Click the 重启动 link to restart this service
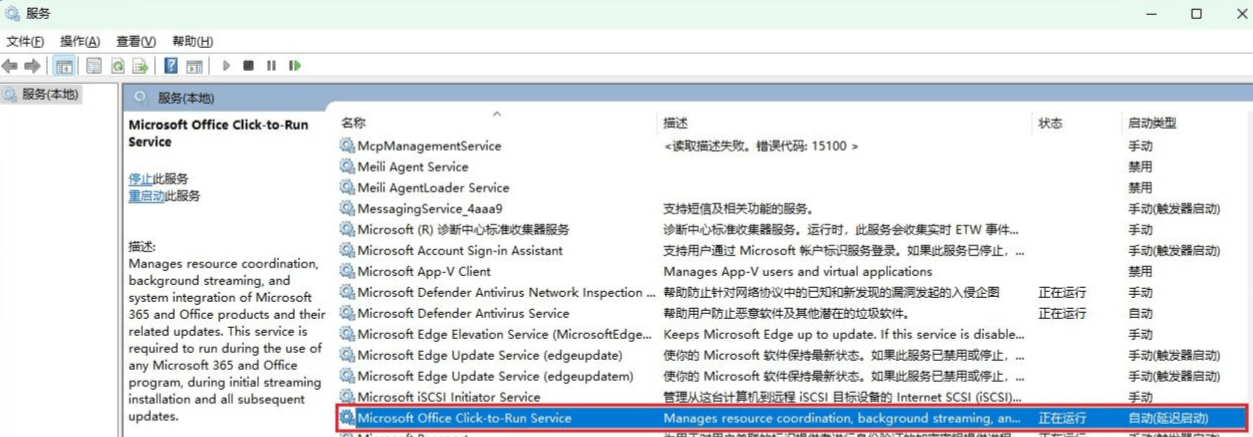This screenshot has height=437, width=1253. pos(146,196)
